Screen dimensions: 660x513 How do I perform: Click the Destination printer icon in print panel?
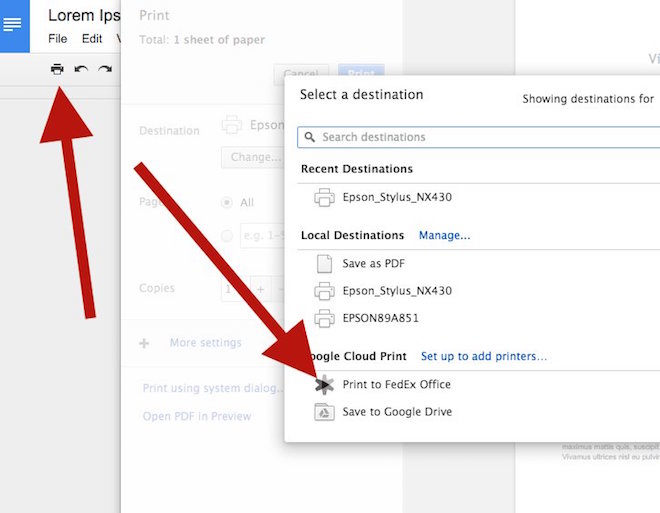coord(232,125)
